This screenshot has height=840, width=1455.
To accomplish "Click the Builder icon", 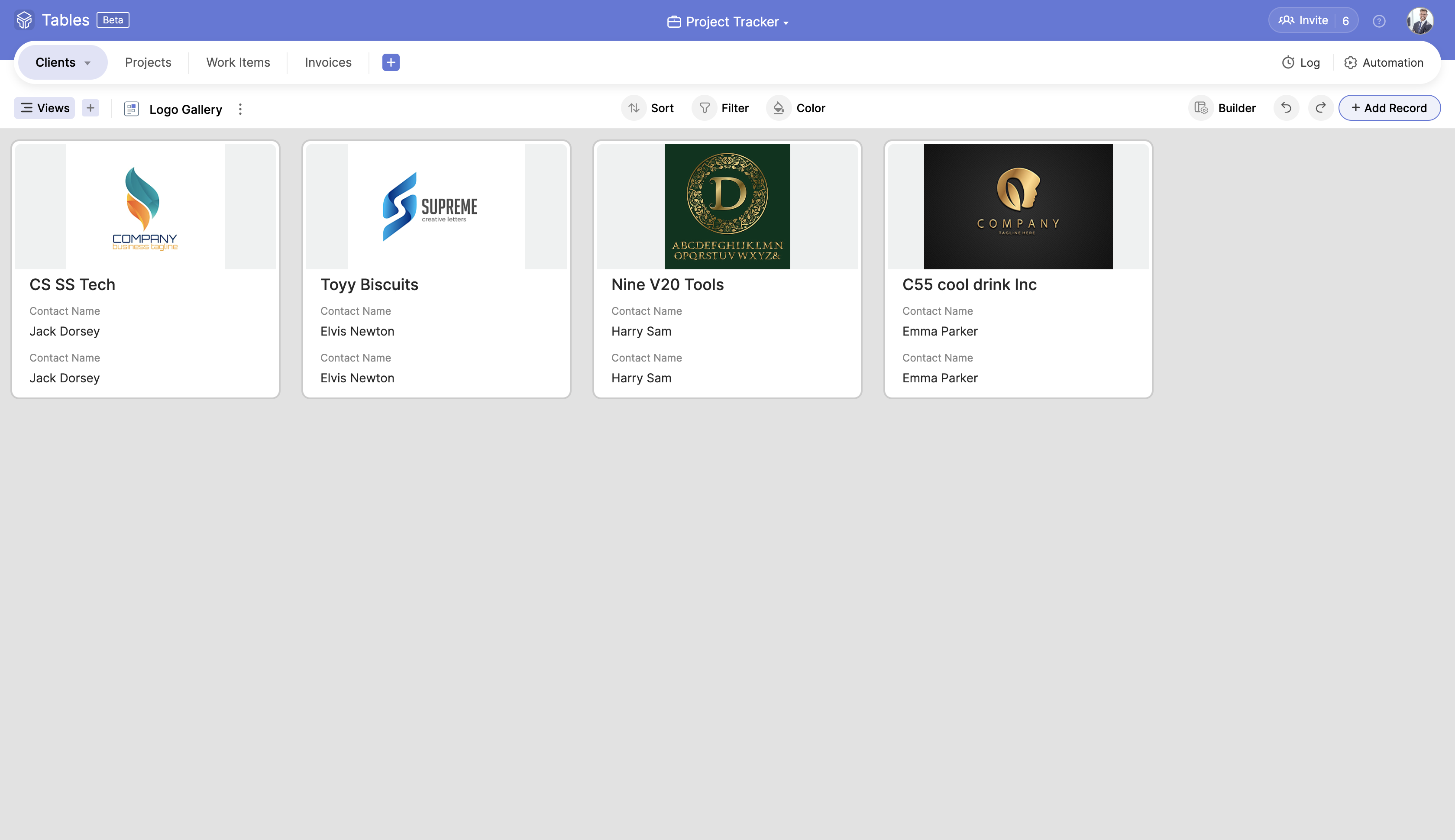I will 1201,108.
